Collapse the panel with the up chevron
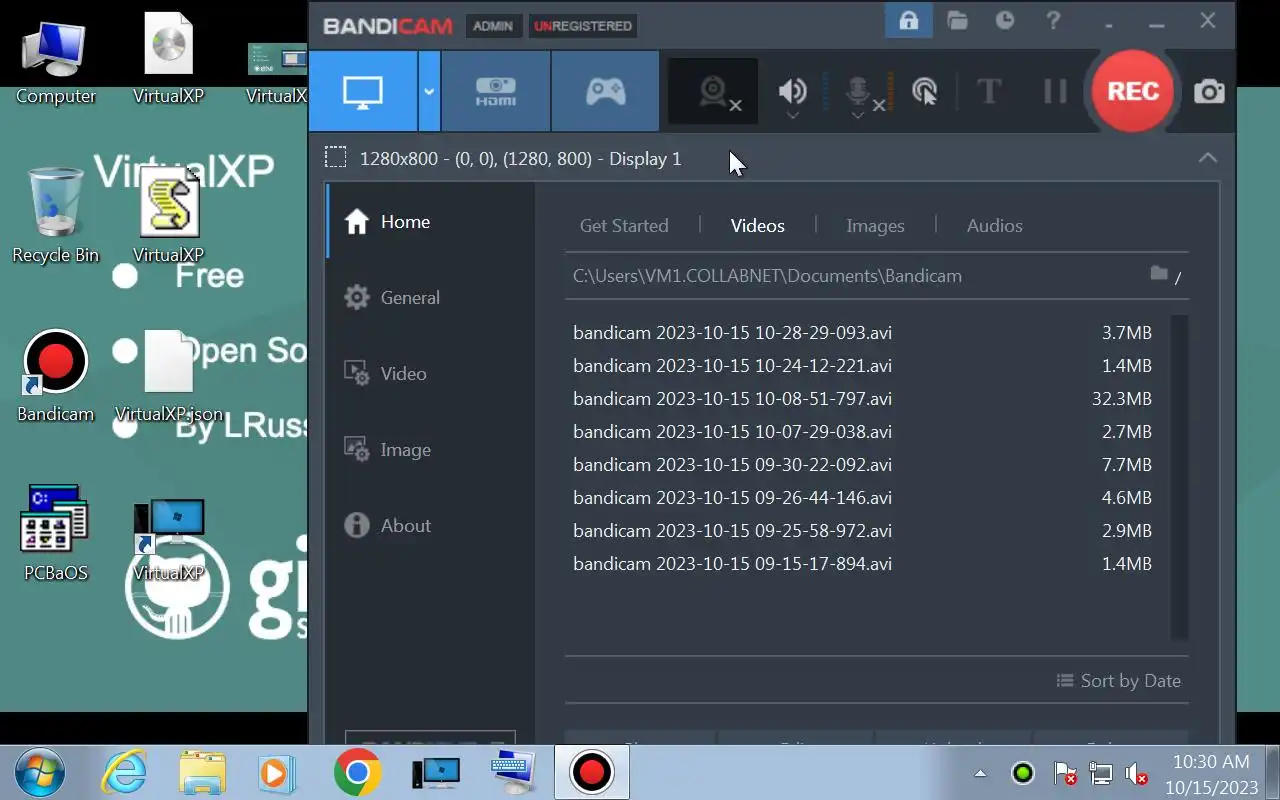 coord(1208,158)
